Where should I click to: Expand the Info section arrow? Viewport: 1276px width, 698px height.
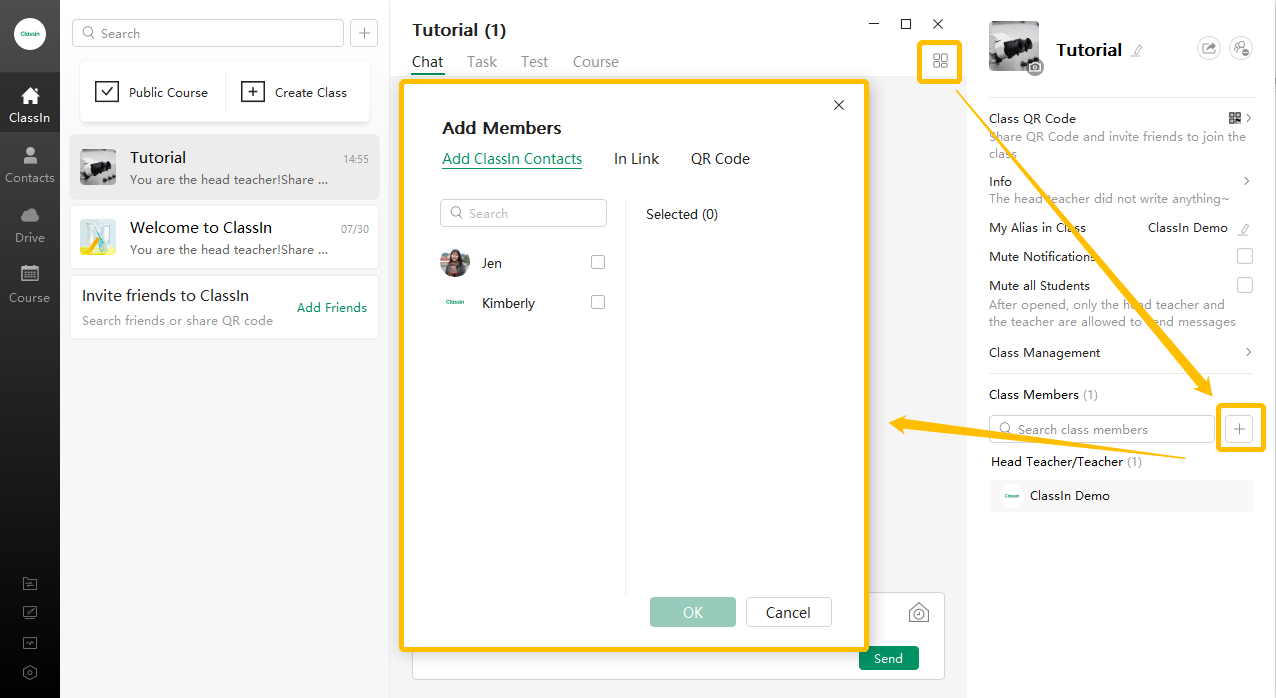point(1247,181)
